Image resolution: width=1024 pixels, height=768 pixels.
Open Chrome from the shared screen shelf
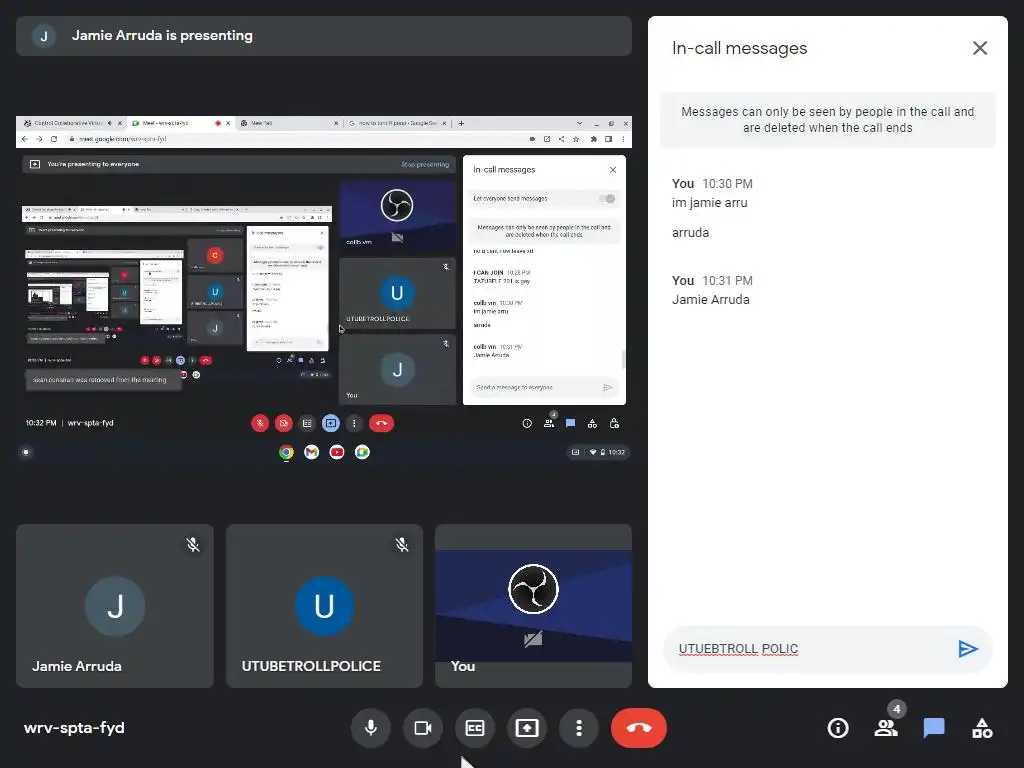pyautogui.click(x=286, y=452)
